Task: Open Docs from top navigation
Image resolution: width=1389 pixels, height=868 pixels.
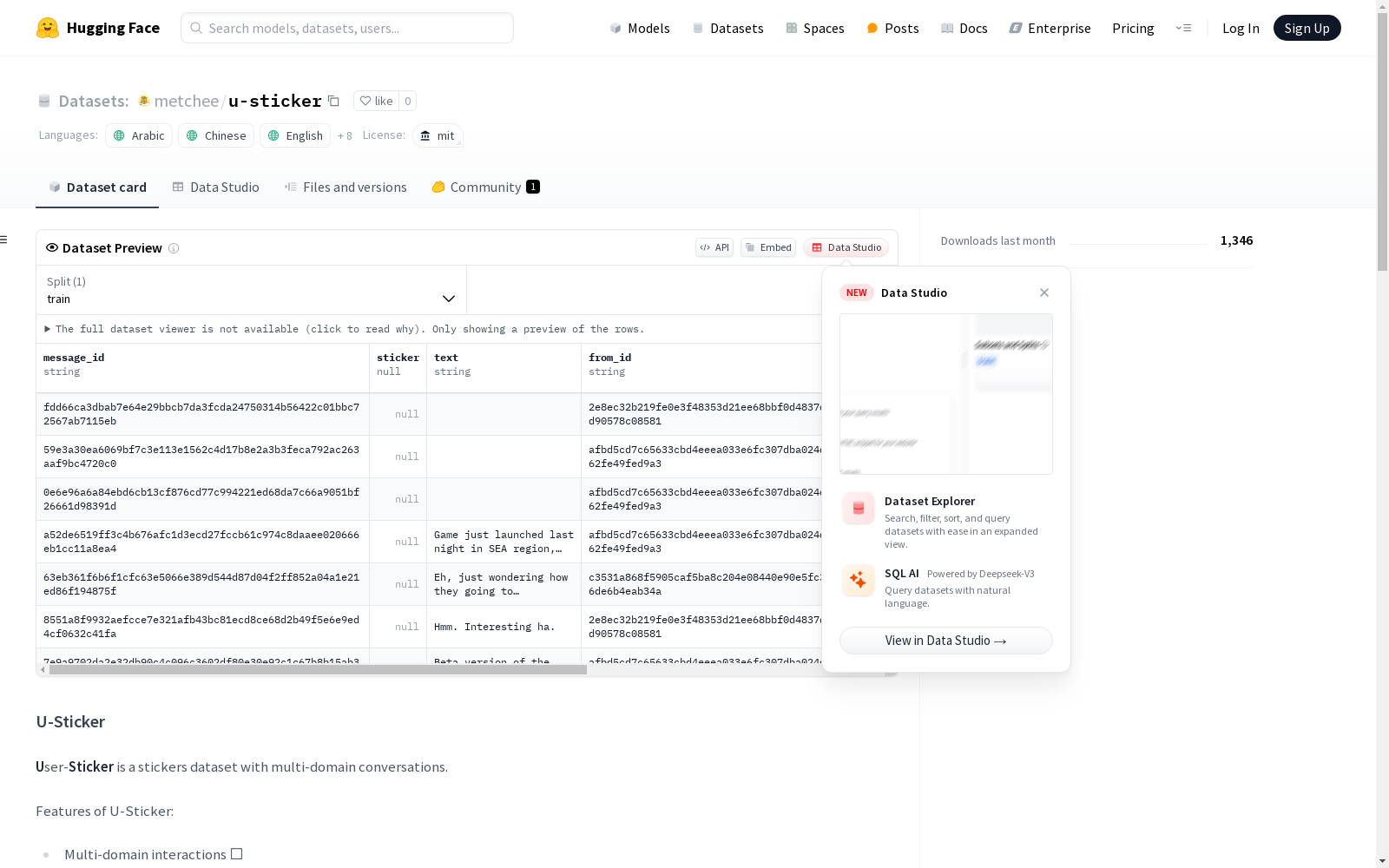Action: (x=964, y=28)
